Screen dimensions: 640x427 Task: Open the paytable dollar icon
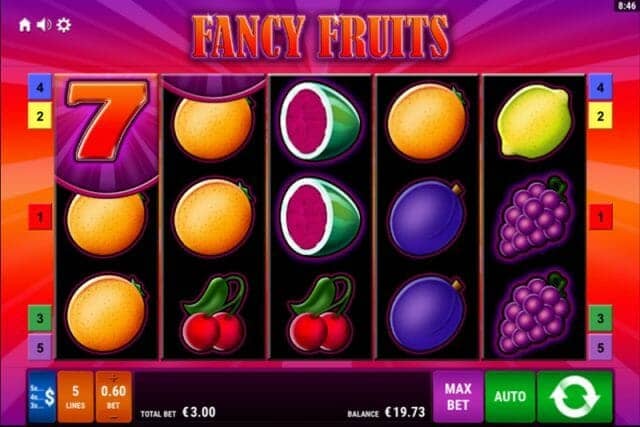[x=42, y=396]
